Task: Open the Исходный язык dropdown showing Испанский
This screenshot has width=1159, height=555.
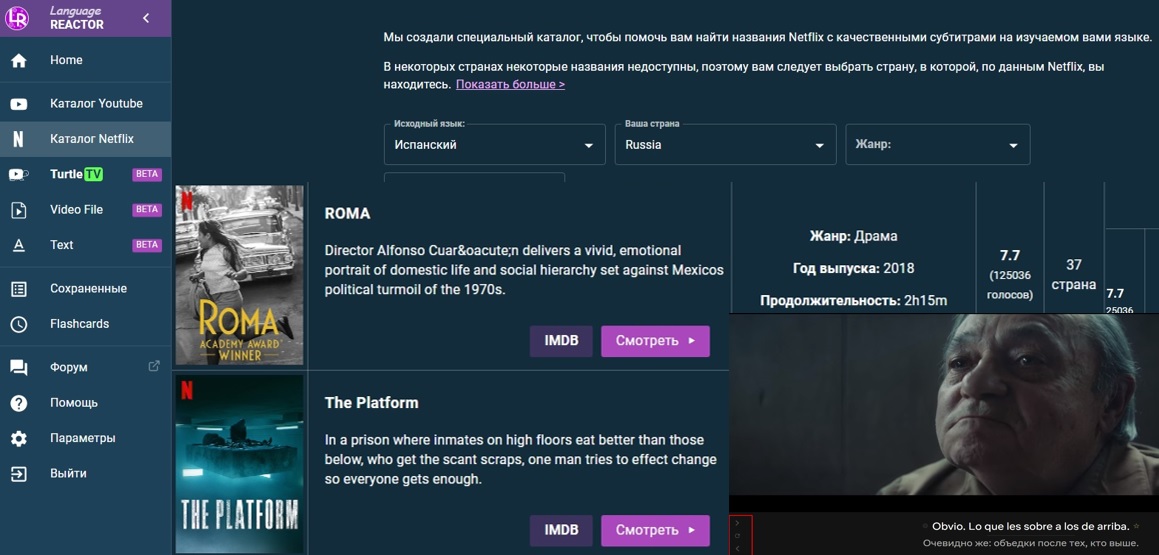Action: coord(494,144)
